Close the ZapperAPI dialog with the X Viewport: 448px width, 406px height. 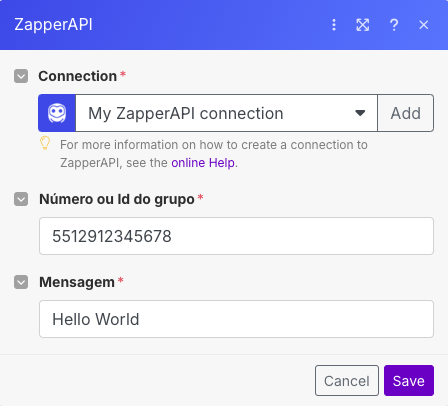[x=424, y=25]
